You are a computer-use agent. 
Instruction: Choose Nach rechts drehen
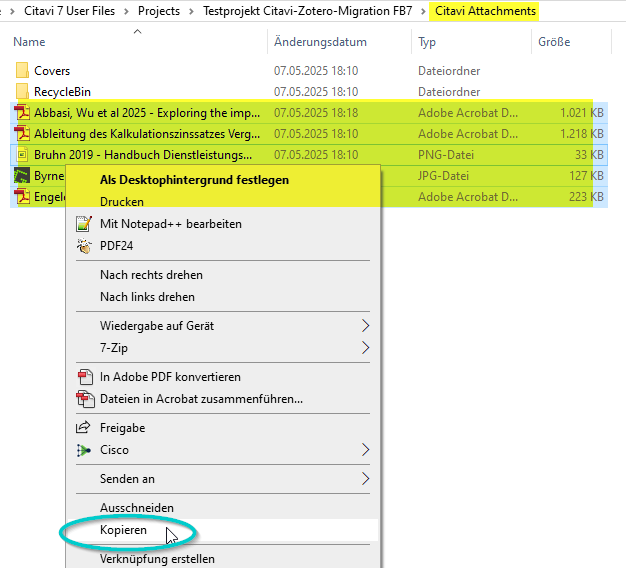click(151, 275)
